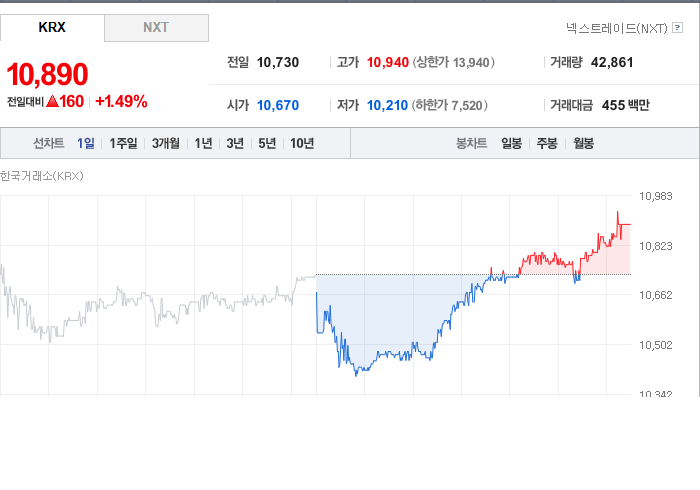
Task: Show the 주봉 weekly candle chart
Action: pyautogui.click(x=547, y=143)
